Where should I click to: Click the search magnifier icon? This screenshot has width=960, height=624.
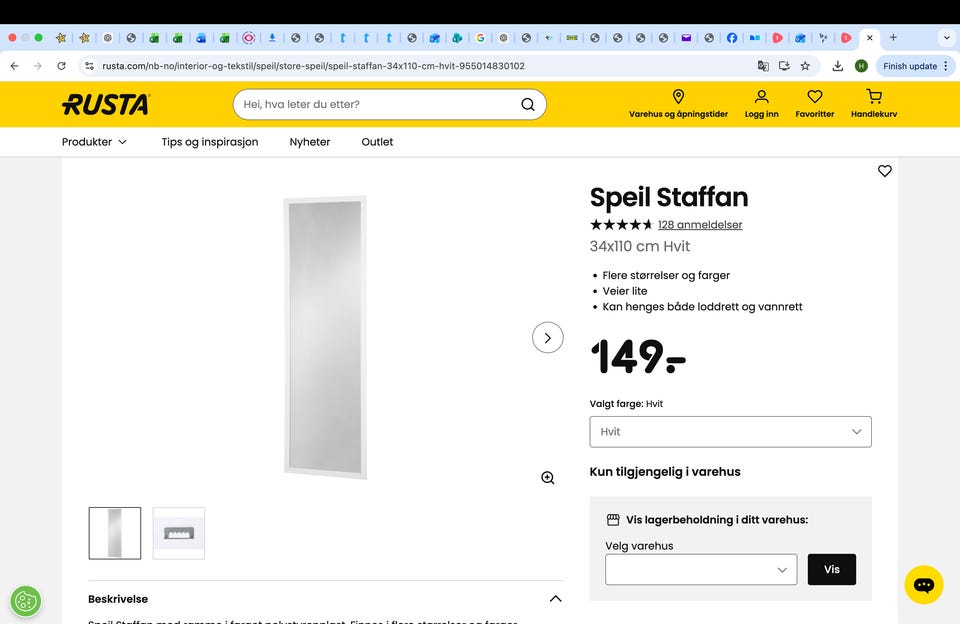[x=528, y=105]
